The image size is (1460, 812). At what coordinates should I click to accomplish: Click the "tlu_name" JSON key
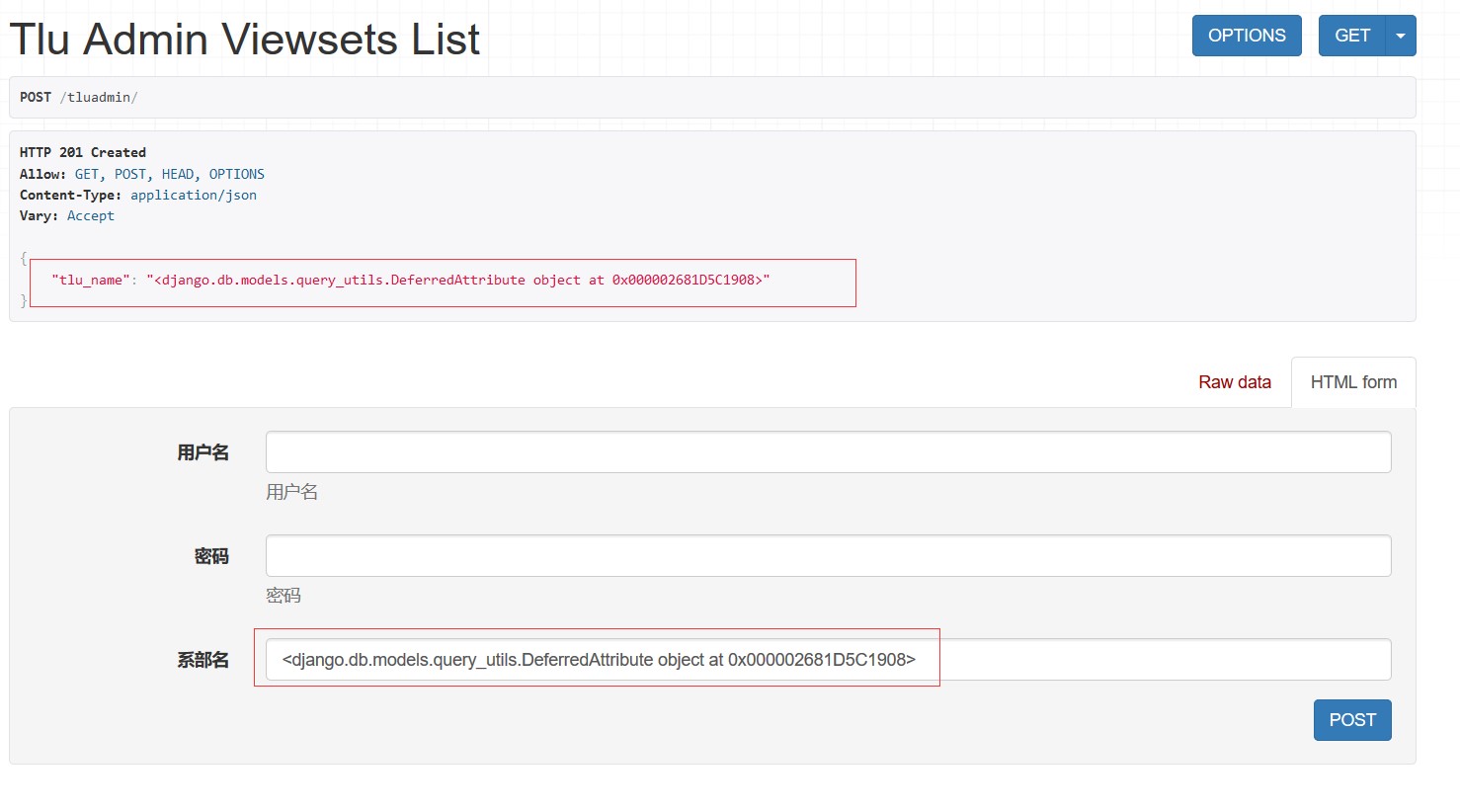tap(91, 280)
